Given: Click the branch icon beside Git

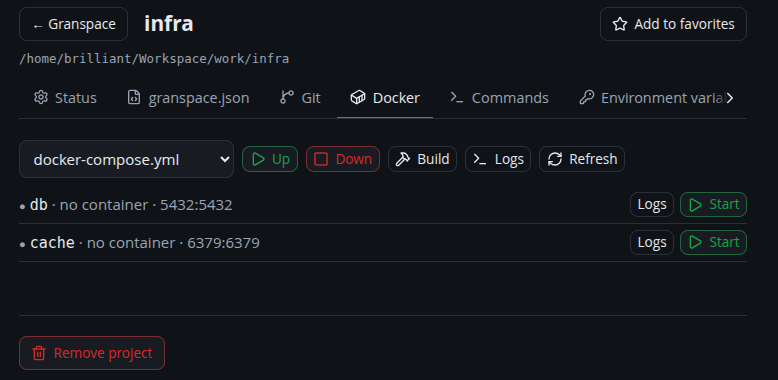Looking at the screenshot, I should 287,97.
